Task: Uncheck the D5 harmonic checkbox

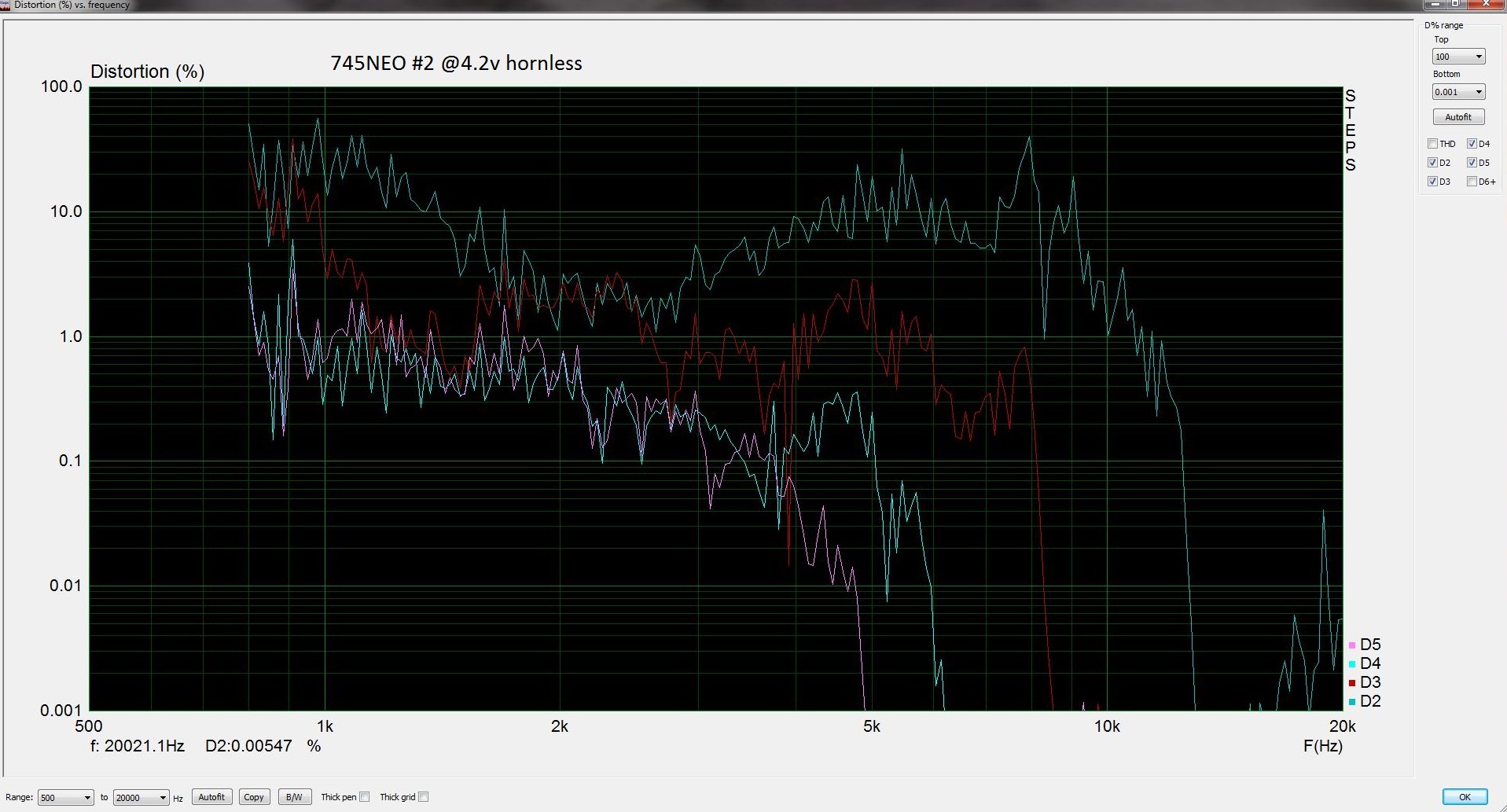Action: (1472, 163)
